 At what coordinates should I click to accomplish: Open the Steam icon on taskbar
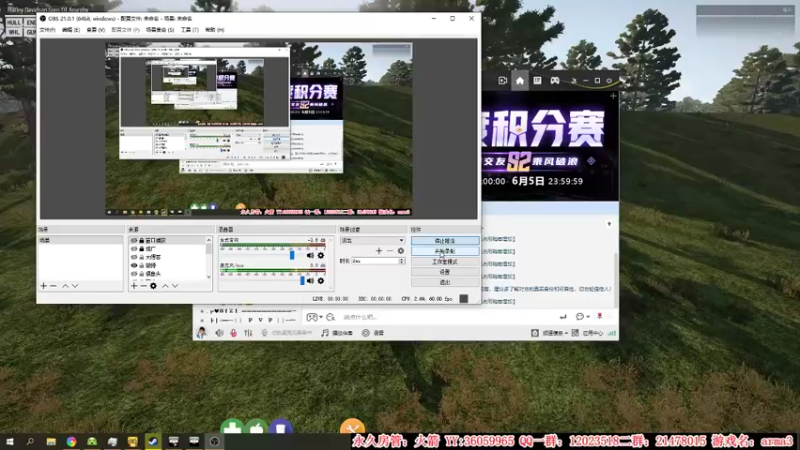(153, 441)
